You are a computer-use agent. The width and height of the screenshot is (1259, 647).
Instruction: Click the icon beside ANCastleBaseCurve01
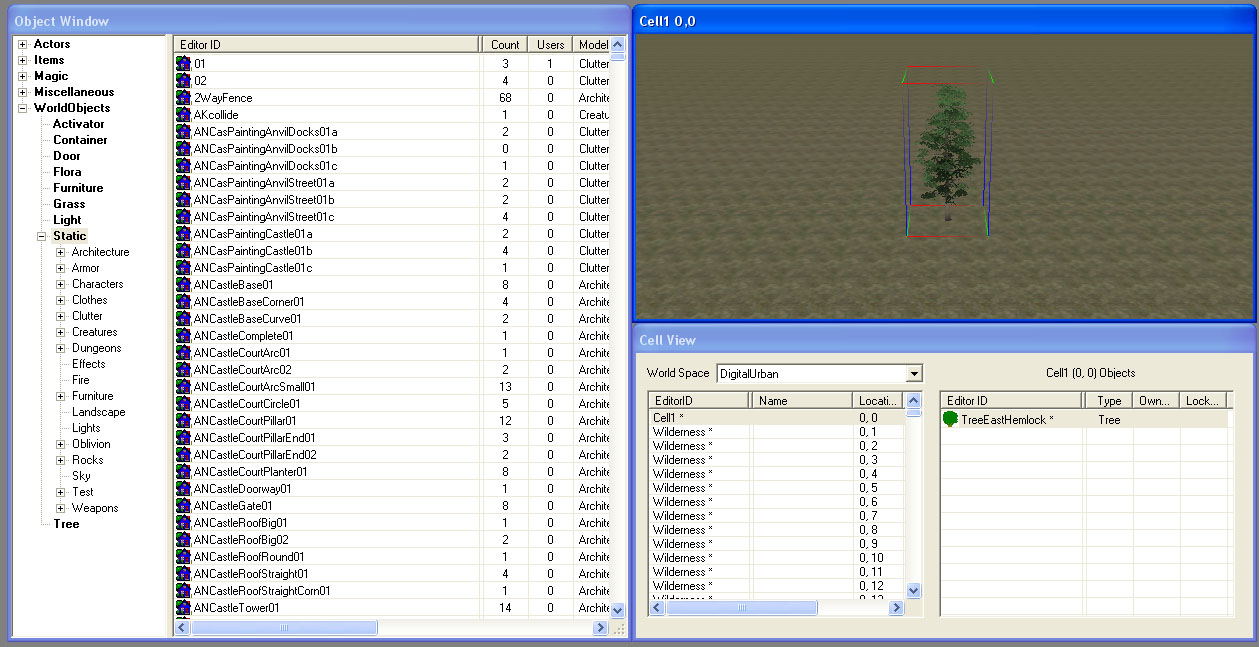pyautogui.click(x=183, y=319)
